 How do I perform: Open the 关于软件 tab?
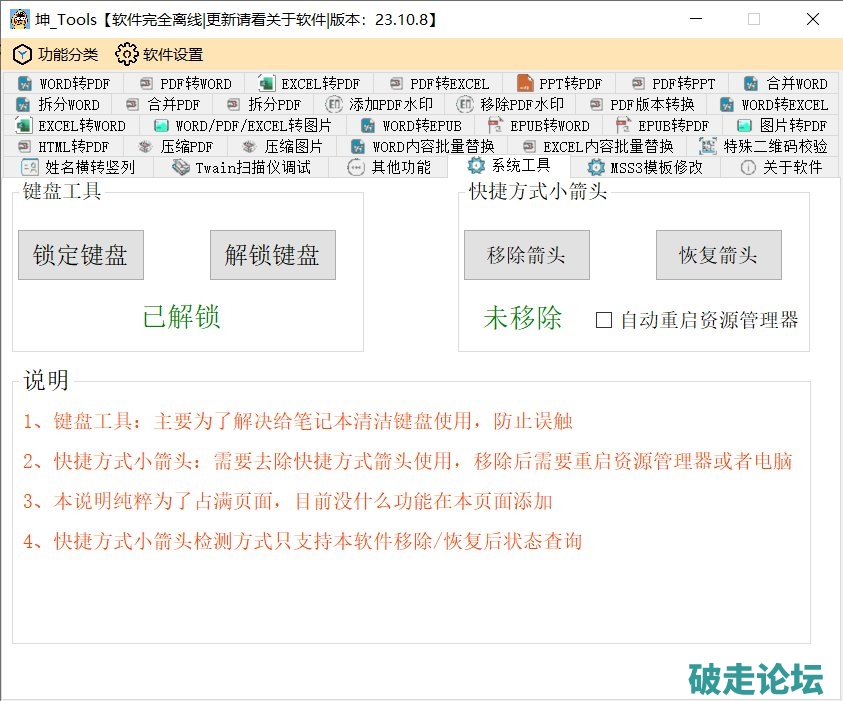781,168
